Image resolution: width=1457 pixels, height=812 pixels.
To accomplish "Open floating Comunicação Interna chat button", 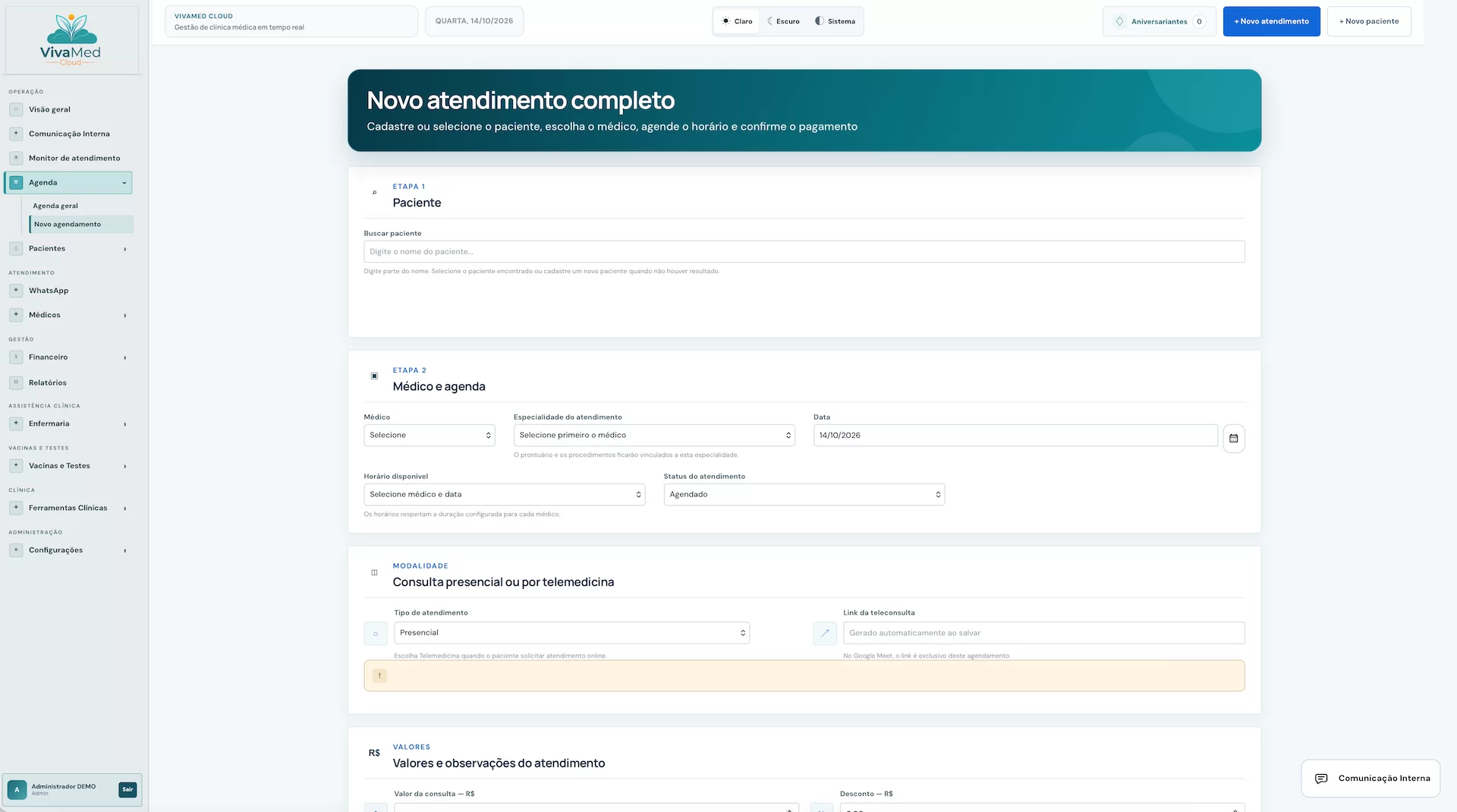I will 1370,779.
